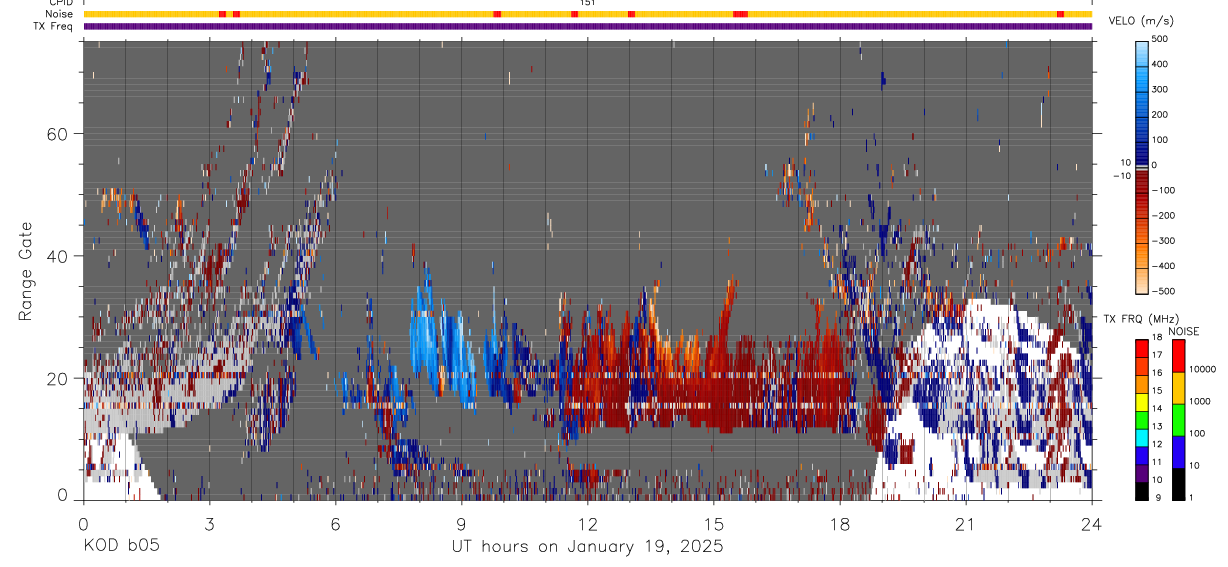Select the 12 tick on UT hours axis
Image resolution: width=1228 pixels, height=567 pixels.
587,524
